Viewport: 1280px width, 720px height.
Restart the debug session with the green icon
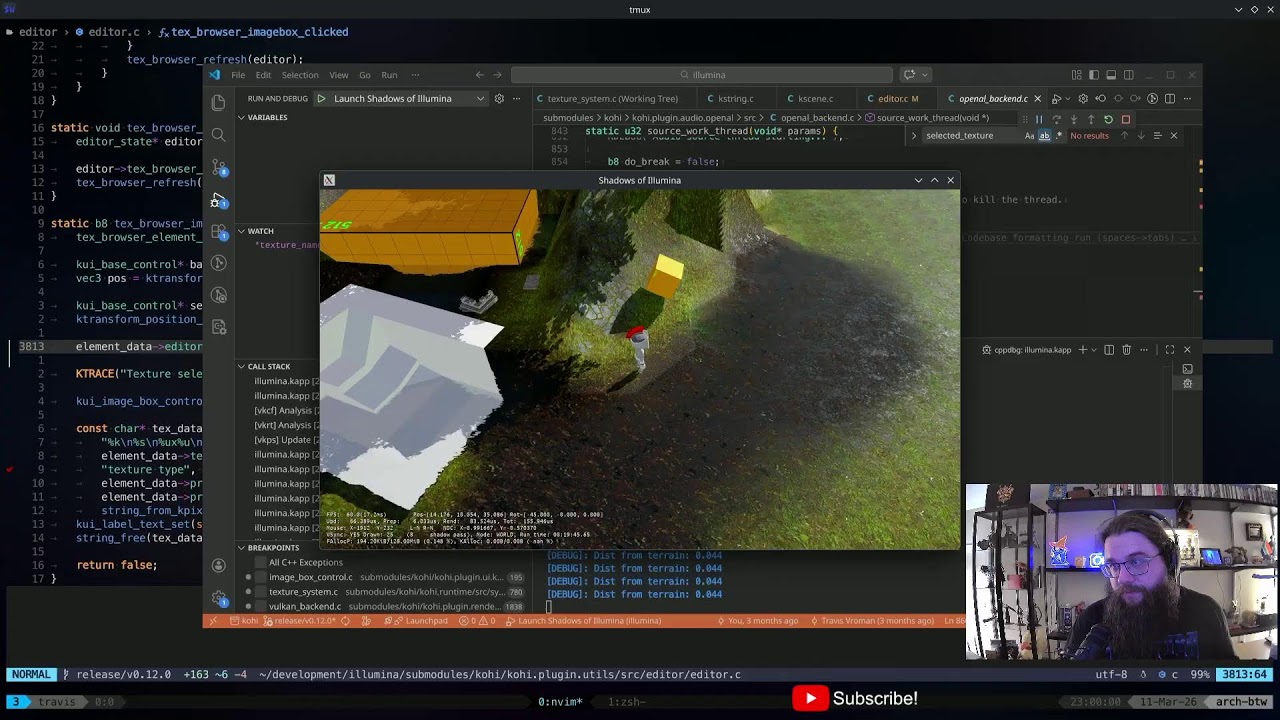point(1108,119)
